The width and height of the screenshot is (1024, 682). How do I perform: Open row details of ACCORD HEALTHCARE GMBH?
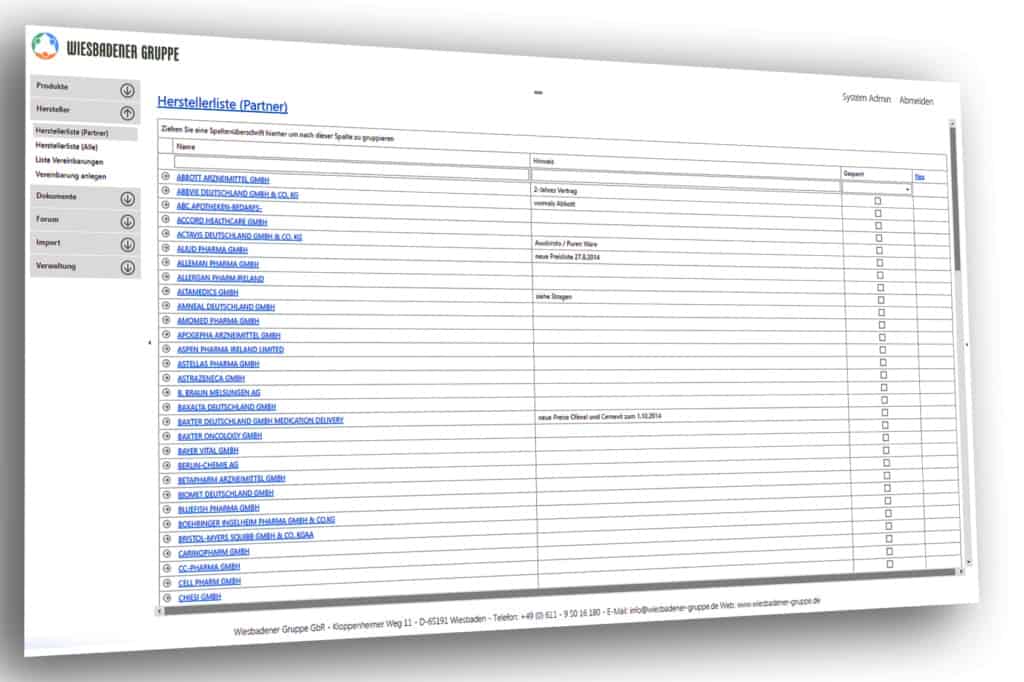pos(165,219)
